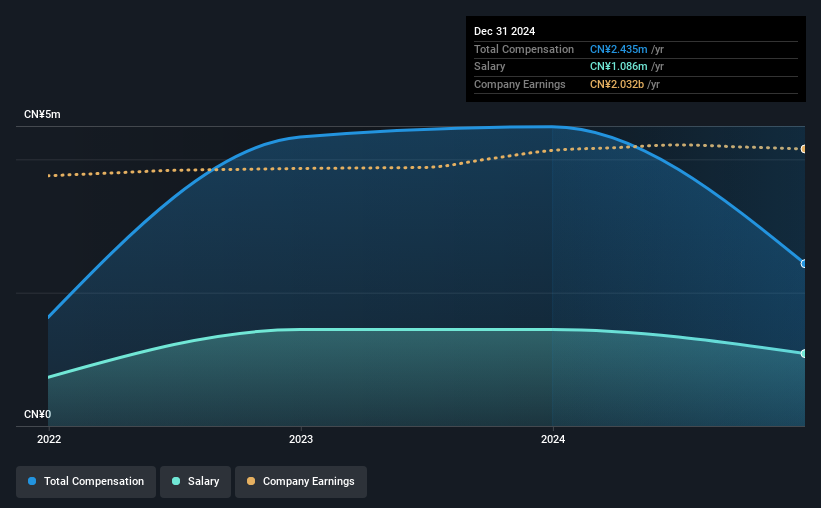Image resolution: width=821 pixels, height=508 pixels.
Task: Click the tooltip Company Earnings row label
Action: (x=519, y=84)
